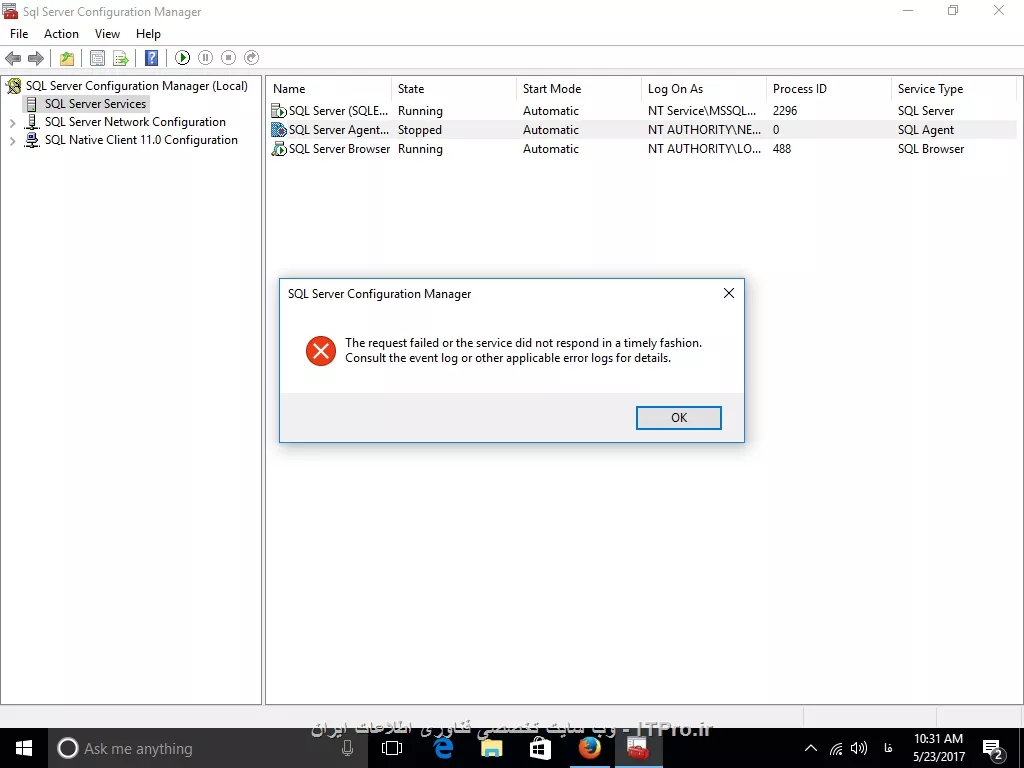The width and height of the screenshot is (1024, 768).
Task: Click the Export List toolbar icon
Action: (121, 58)
